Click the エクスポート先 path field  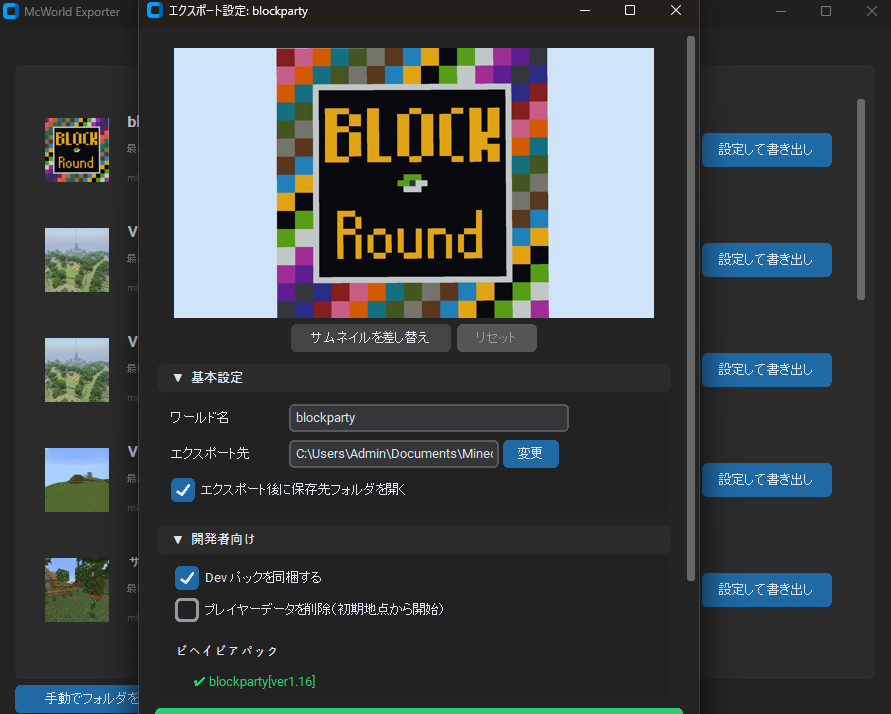[394, 454]
